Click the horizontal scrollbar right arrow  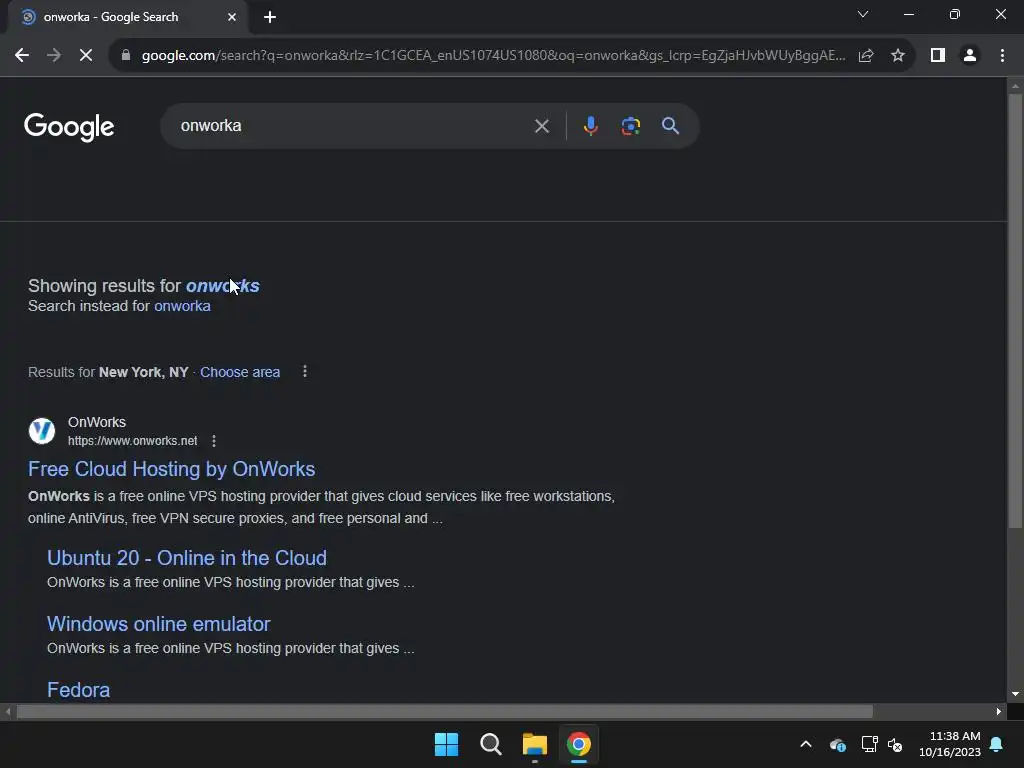[x=999, y=711]
